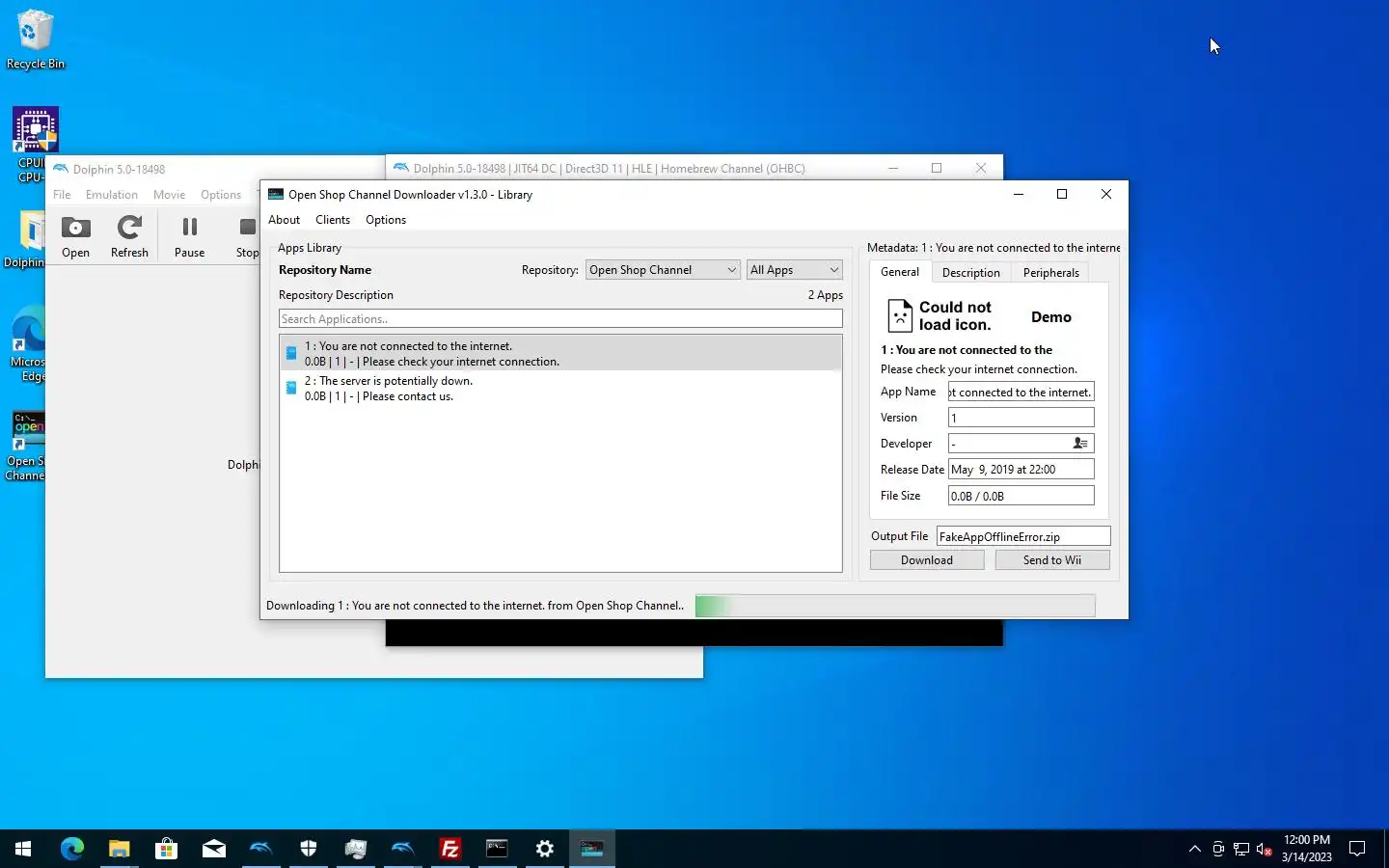Open FileZilla from the taskbar

click(450, 849)
